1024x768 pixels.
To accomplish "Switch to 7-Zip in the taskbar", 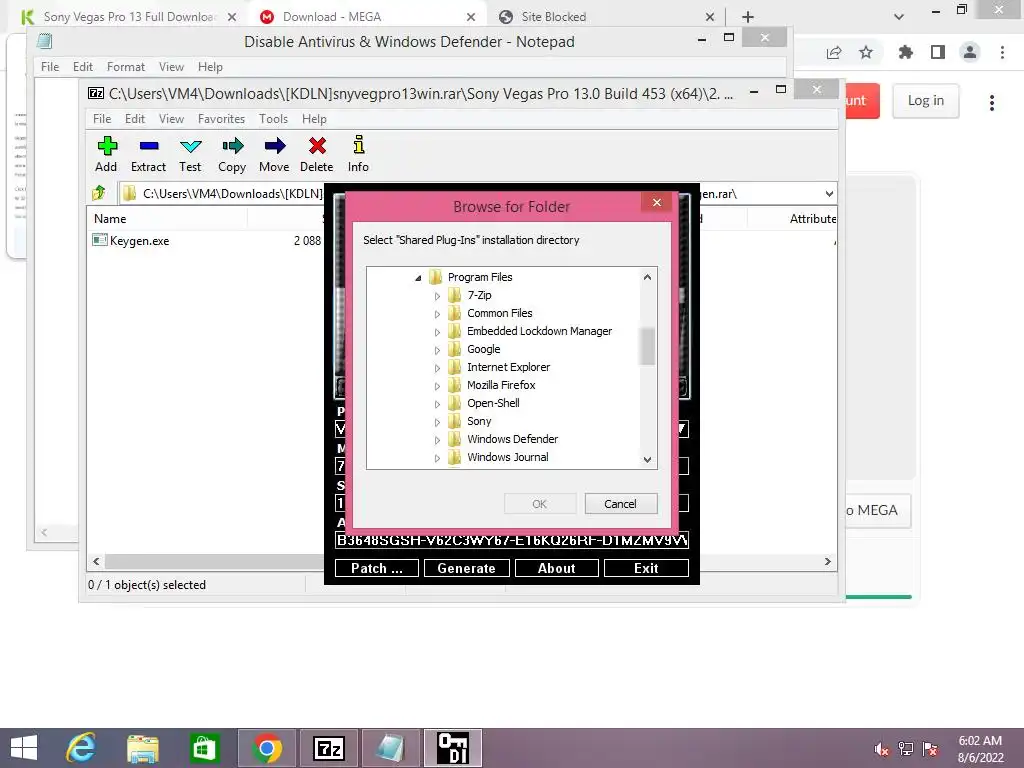I will [328, 748].
